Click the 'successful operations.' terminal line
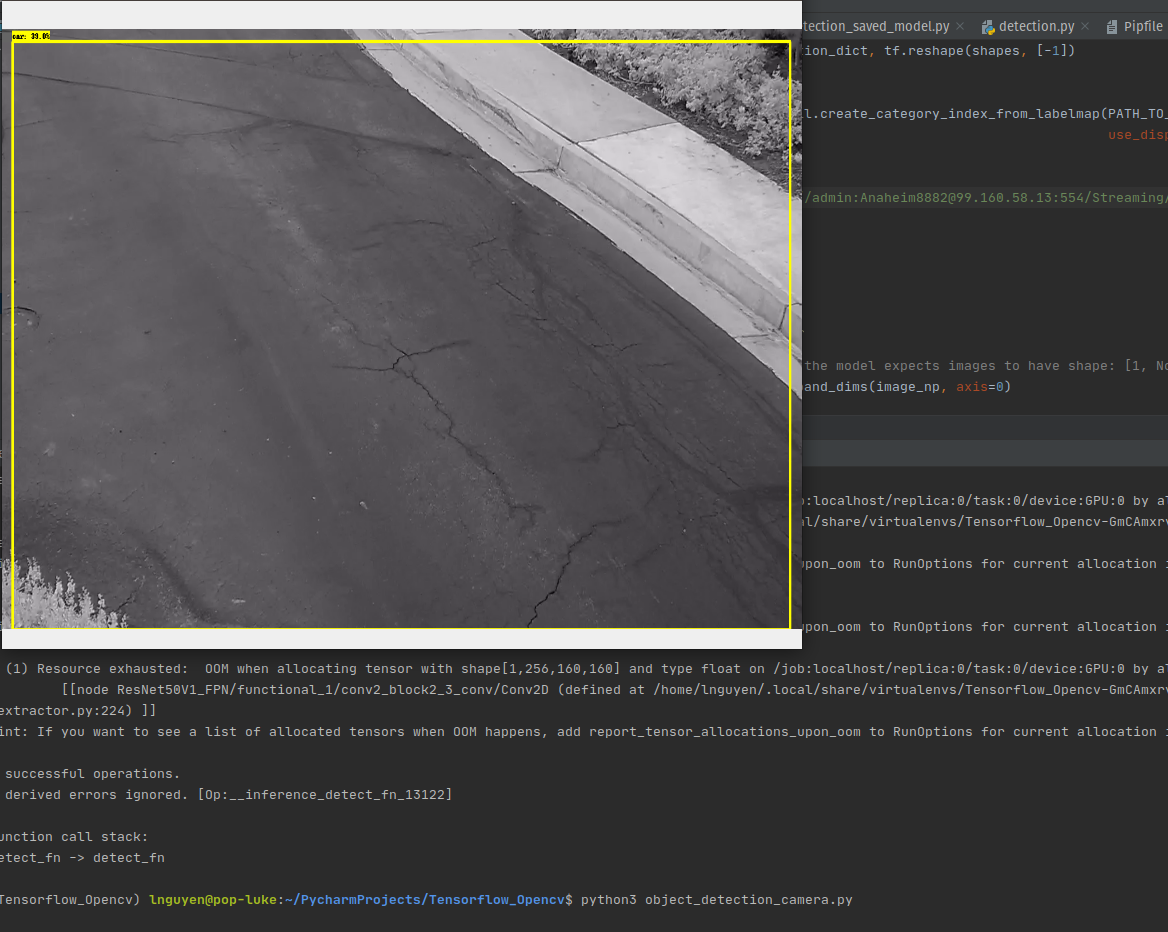 92,774
